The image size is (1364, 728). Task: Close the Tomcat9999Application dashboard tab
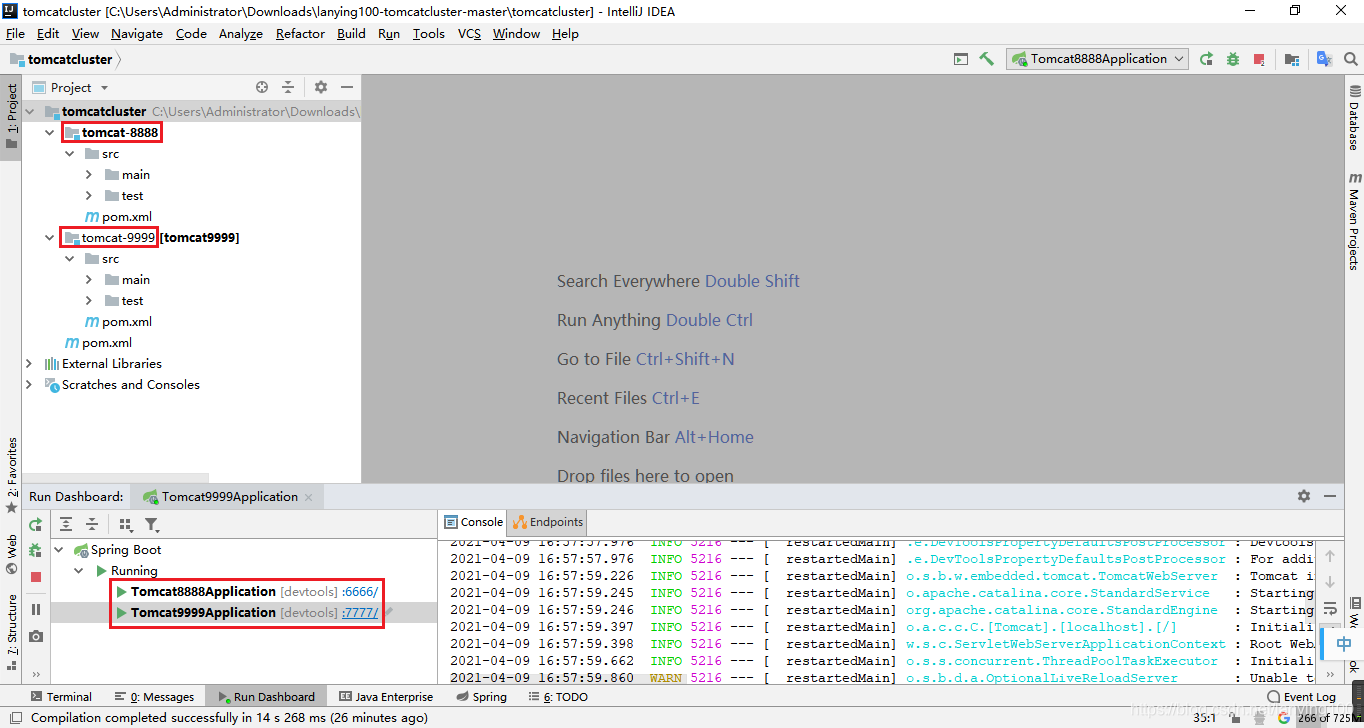pos(309,497)
